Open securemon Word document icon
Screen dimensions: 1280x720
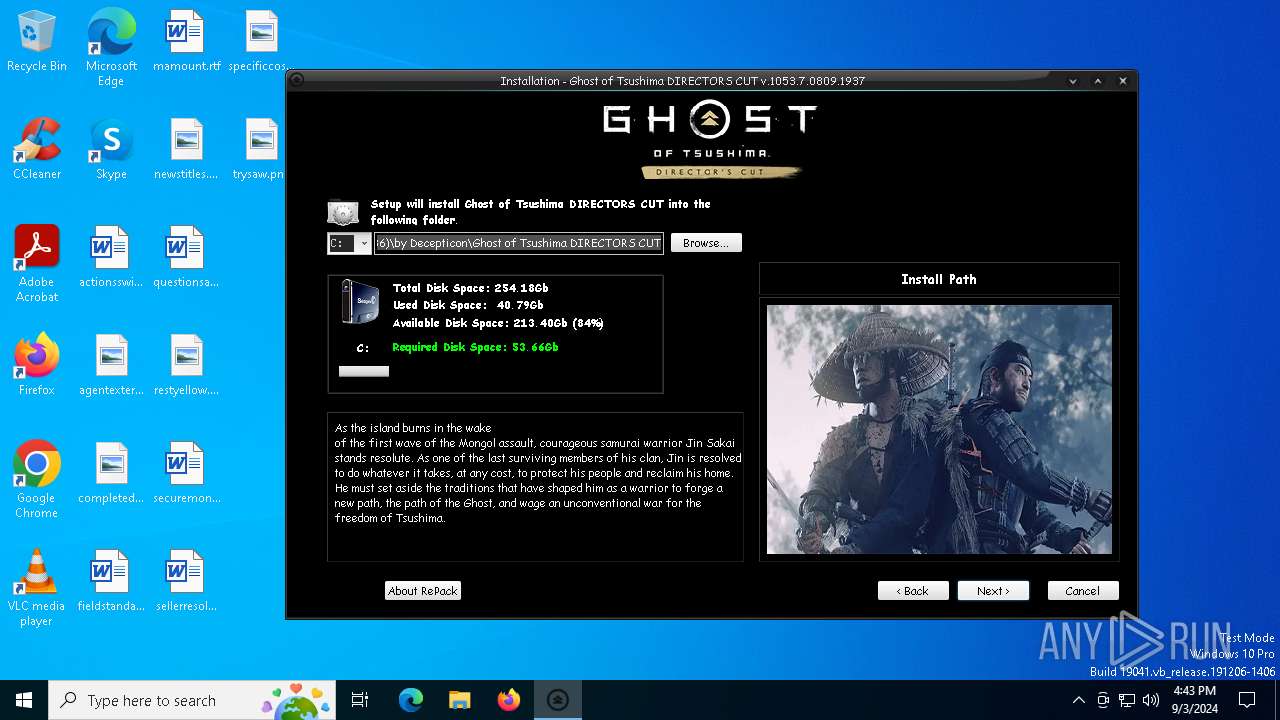point(186,474)
